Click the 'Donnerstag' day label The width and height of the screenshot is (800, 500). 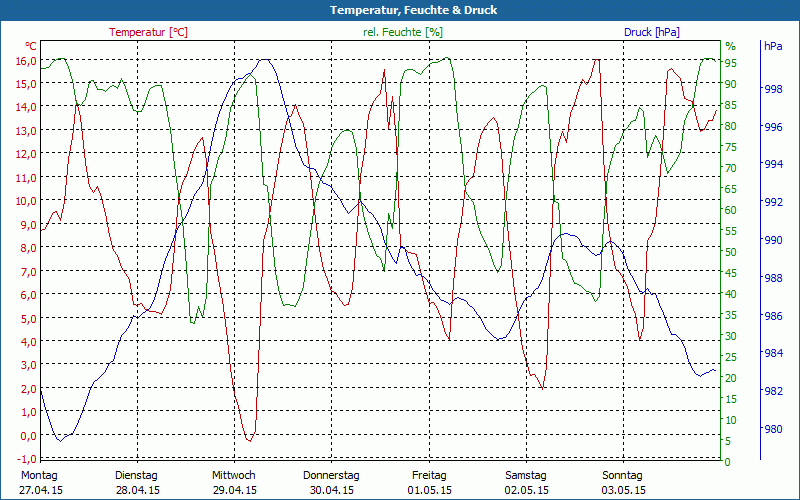331,475
